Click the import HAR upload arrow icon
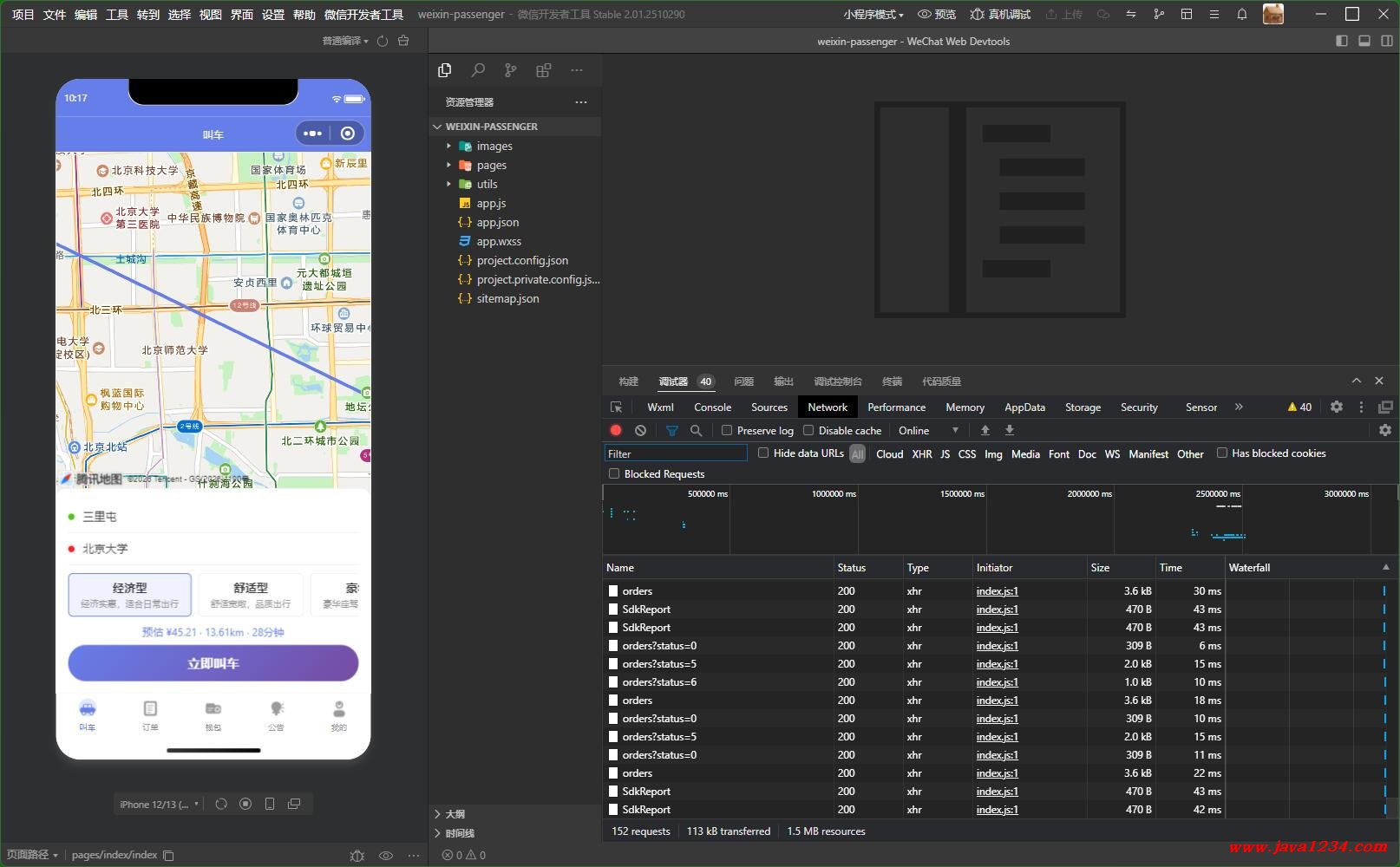The width and height of the screenshot is (1400, 867). point(985,430)
